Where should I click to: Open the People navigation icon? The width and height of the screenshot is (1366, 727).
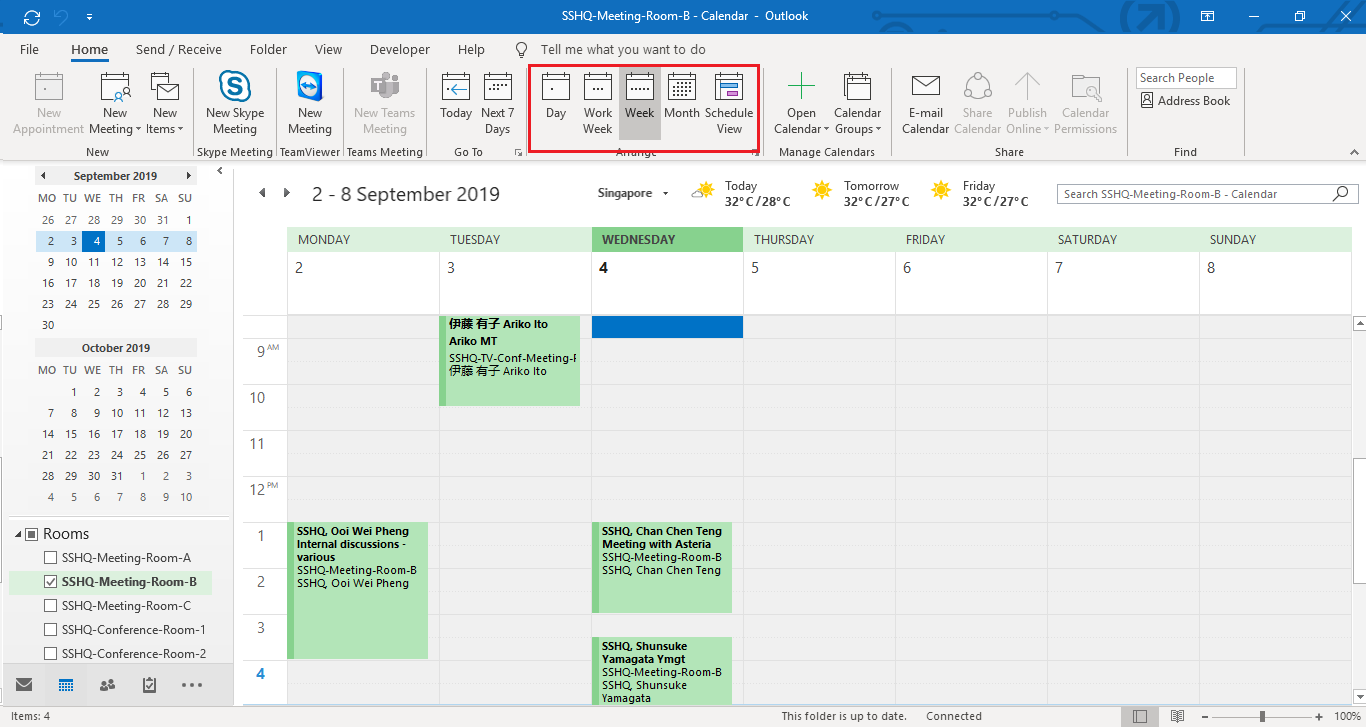tap(108, 685)
